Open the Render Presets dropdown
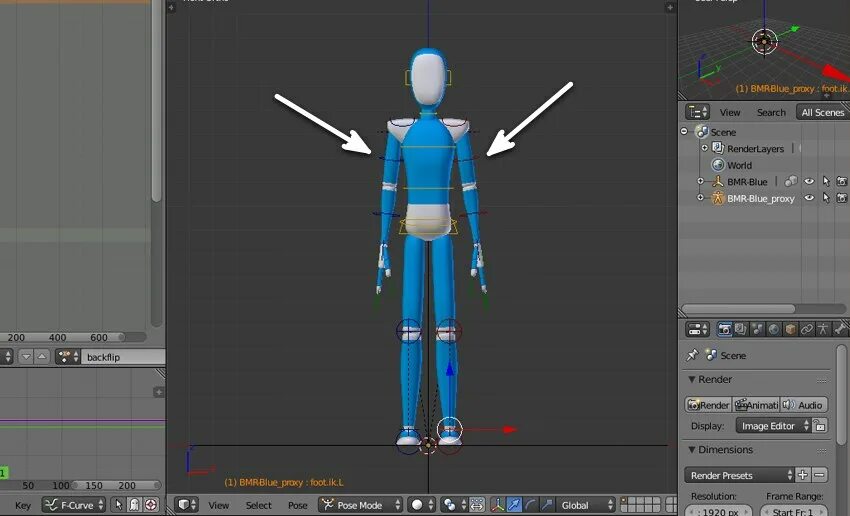 point(739,475)
